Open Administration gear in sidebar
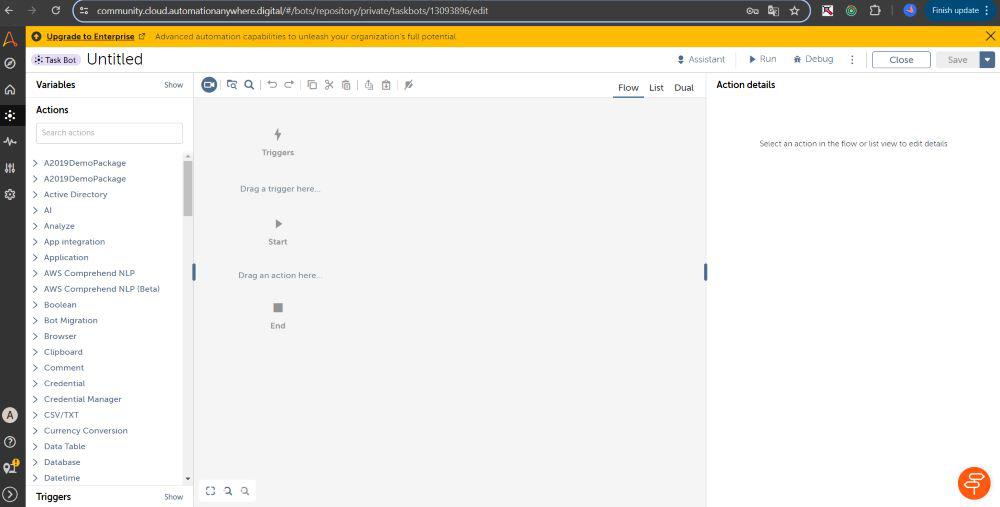1000x507 pixels. pyautogui.click(x=10, y=195)
